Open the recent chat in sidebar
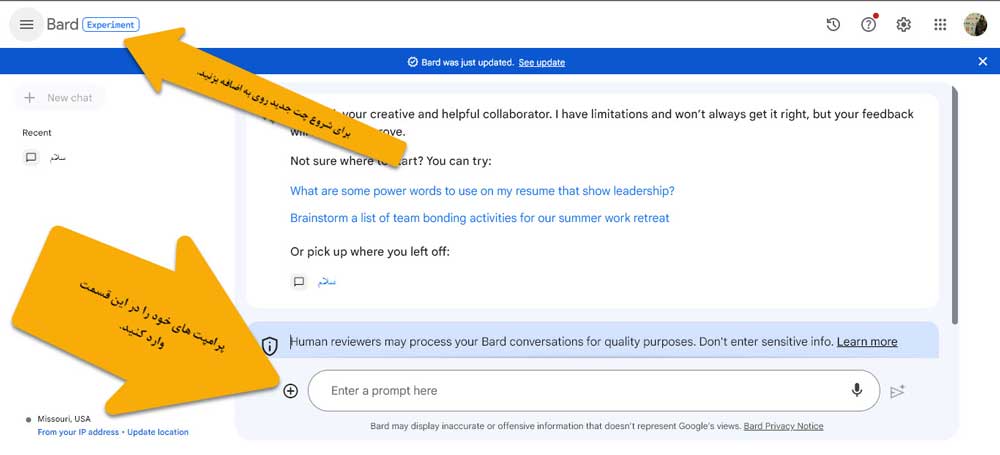 [x=58, y=158]
